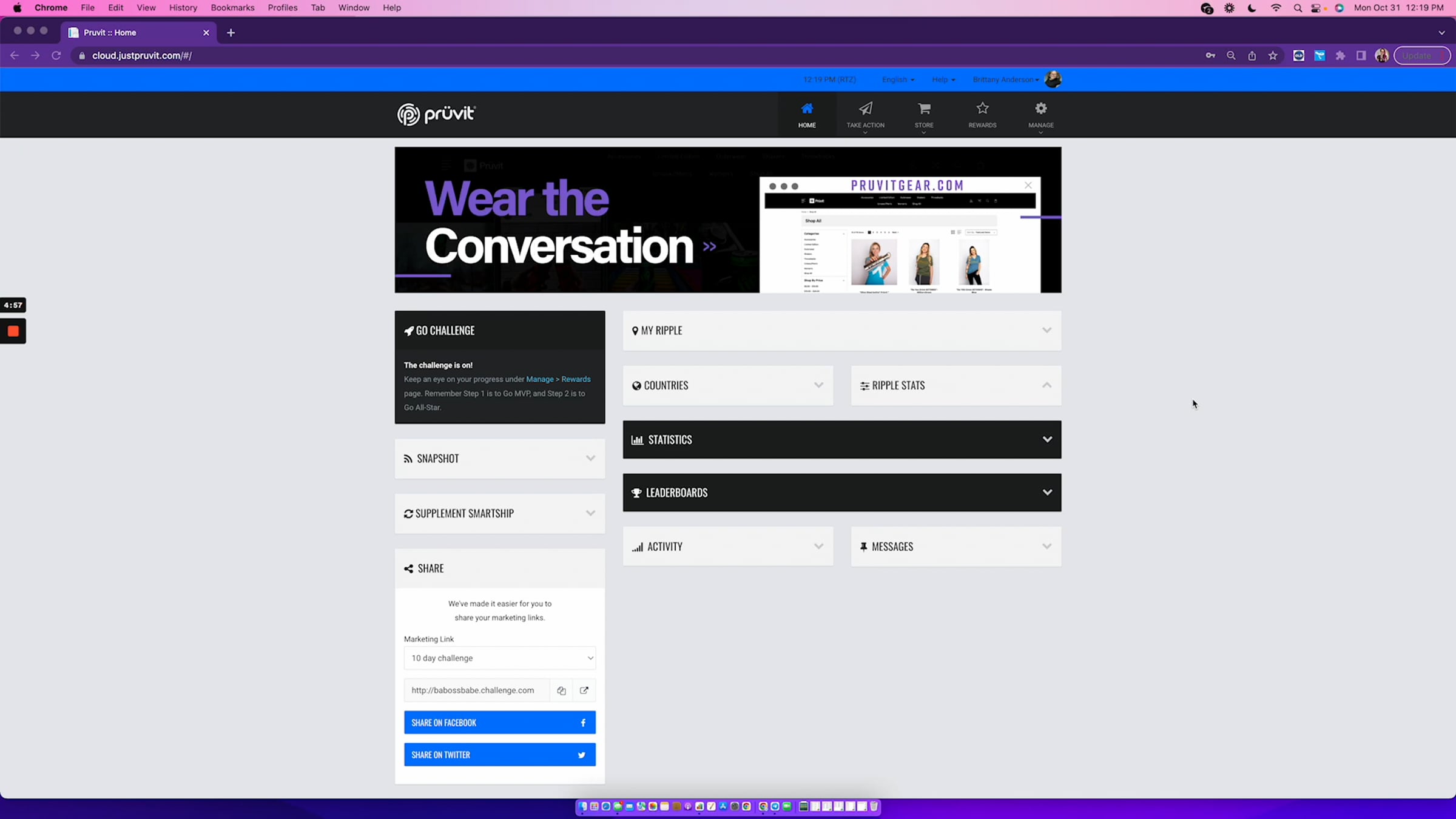Open the Marketing Link dropdown
The height and width of the screenshot is (819, 1456).
[x=499, y=658]
